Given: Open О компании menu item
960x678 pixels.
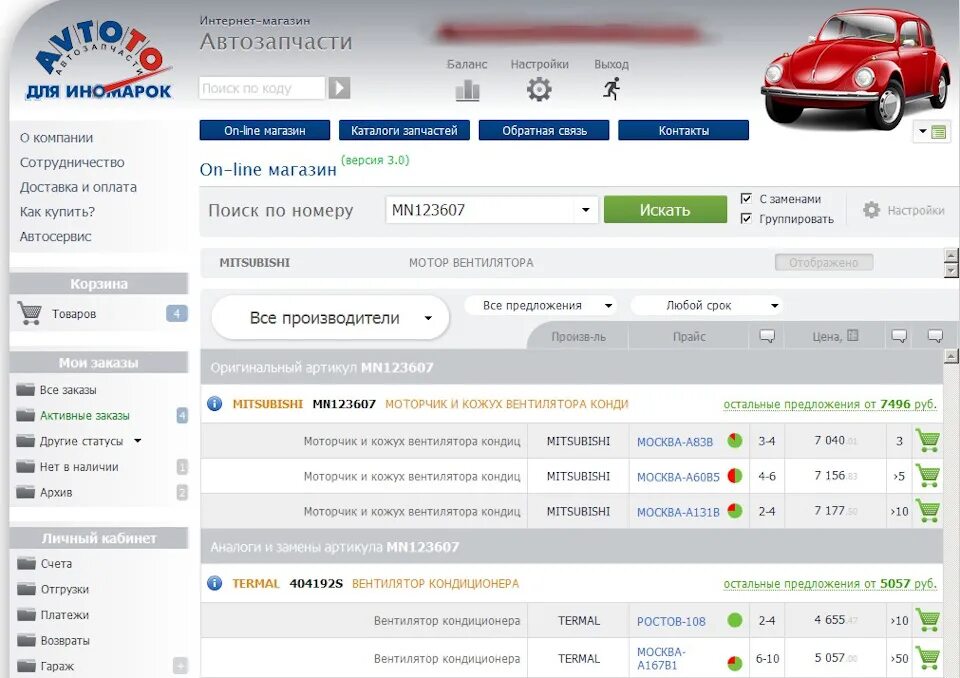Looking at the screenshot, I should coord(56,138).
